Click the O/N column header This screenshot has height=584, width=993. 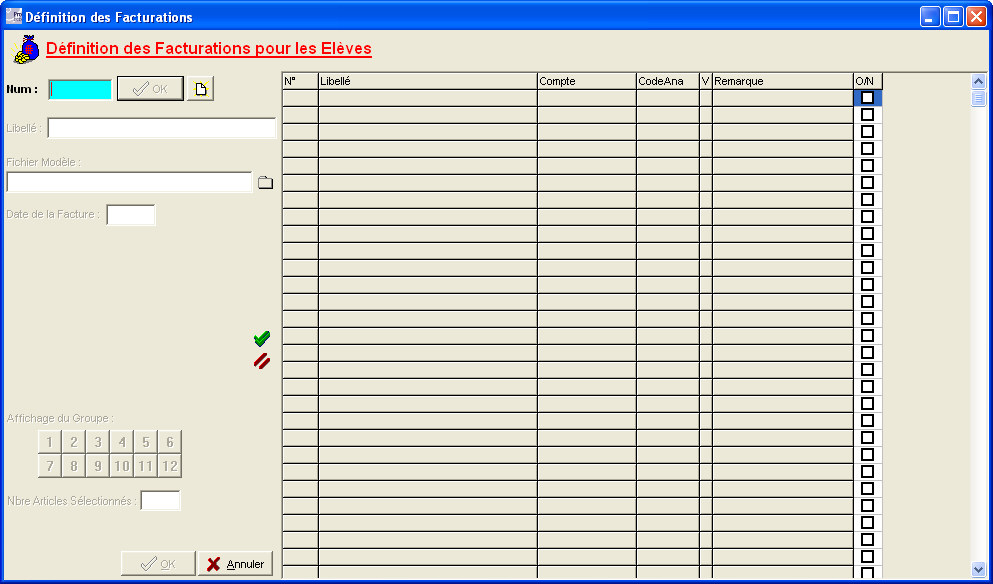click(868, 81)
